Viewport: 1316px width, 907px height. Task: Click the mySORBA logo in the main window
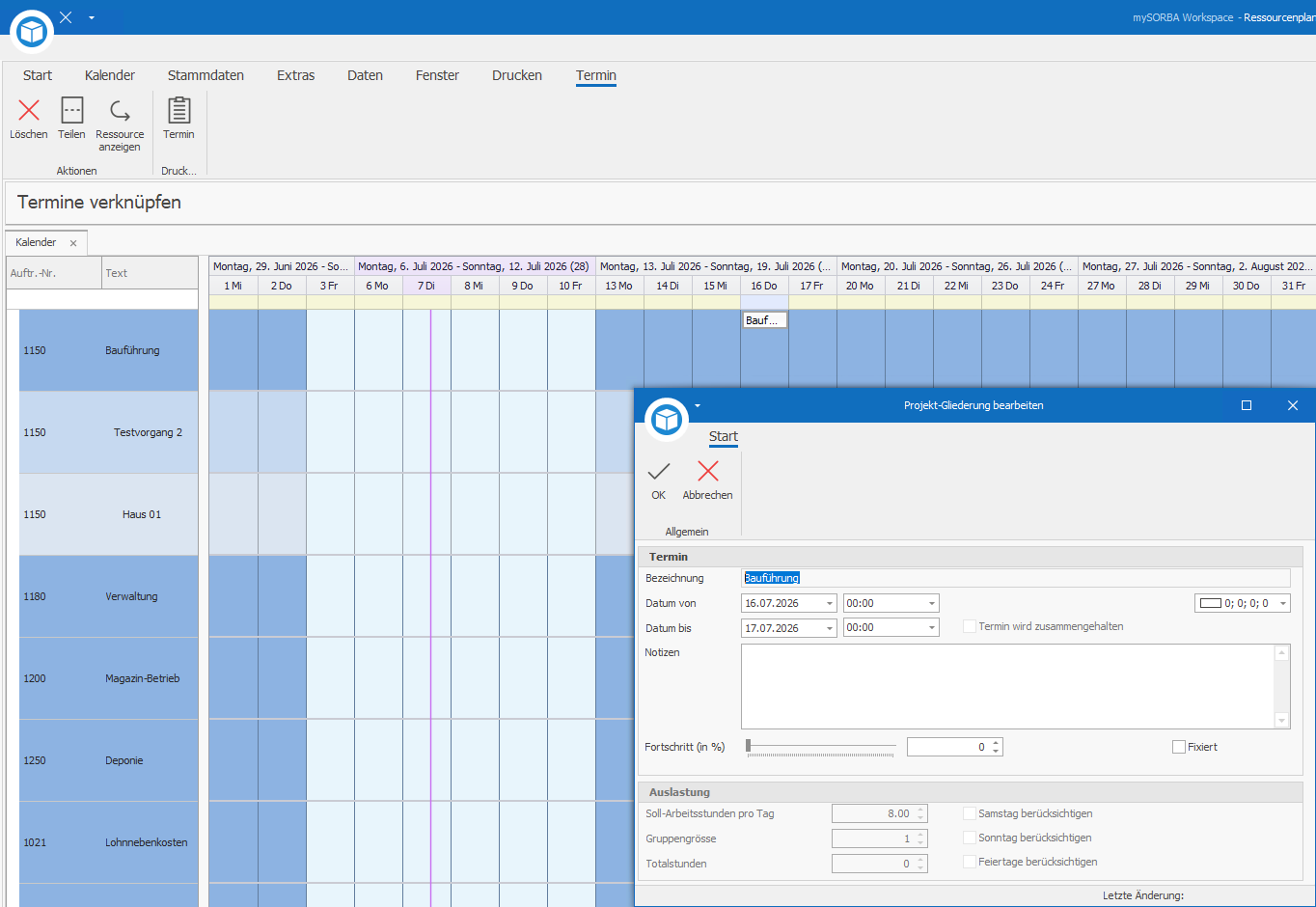tap(32, 32)
